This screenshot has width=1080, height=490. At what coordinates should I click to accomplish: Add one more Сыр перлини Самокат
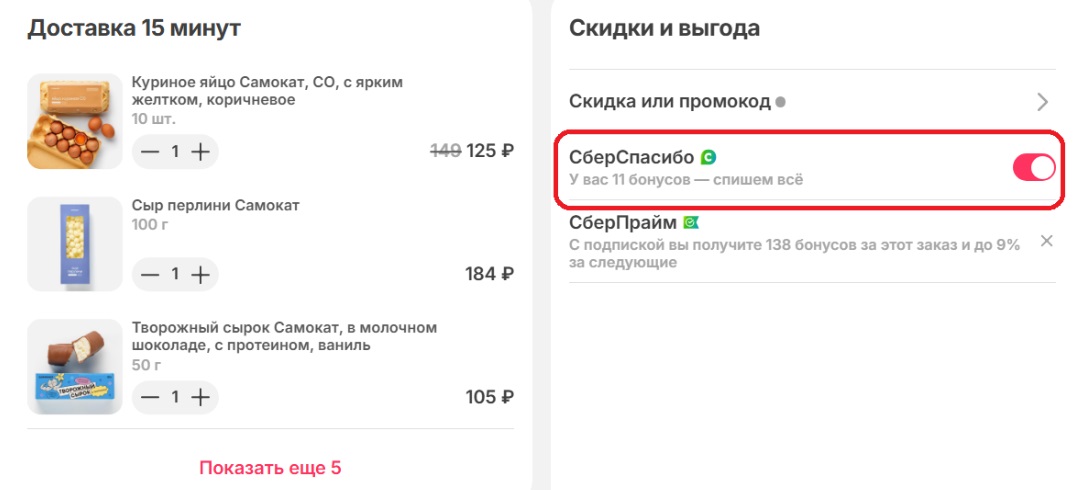[x=200, y=275]
